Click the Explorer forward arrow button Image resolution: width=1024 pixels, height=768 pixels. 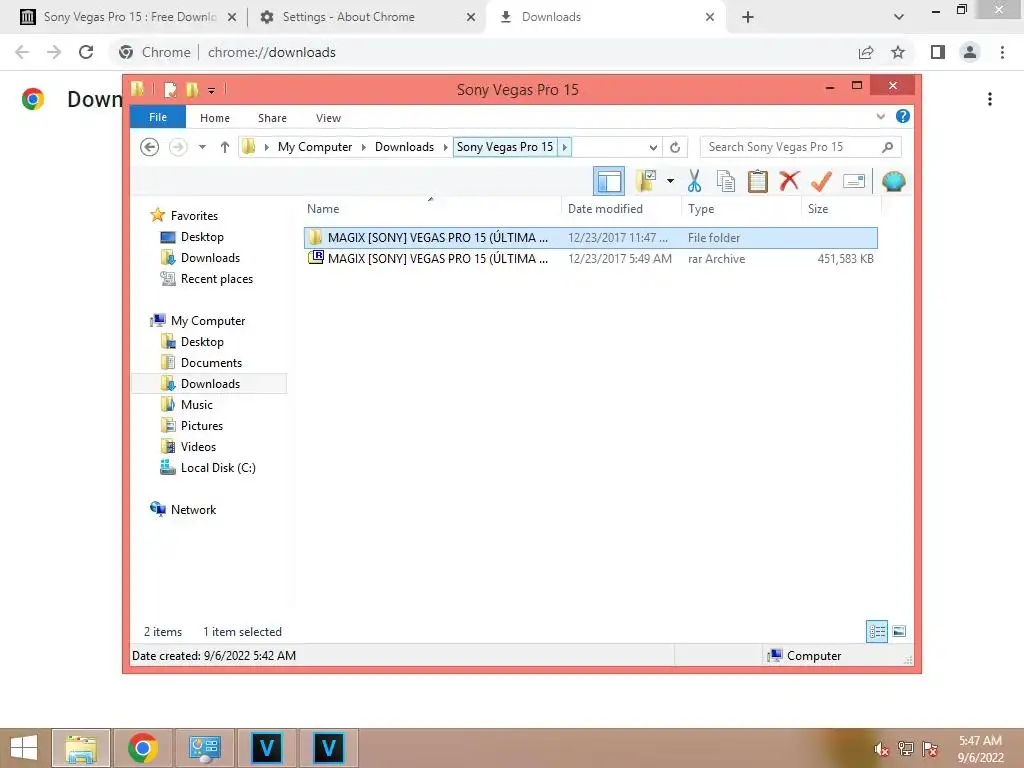[x=178, y=147]
